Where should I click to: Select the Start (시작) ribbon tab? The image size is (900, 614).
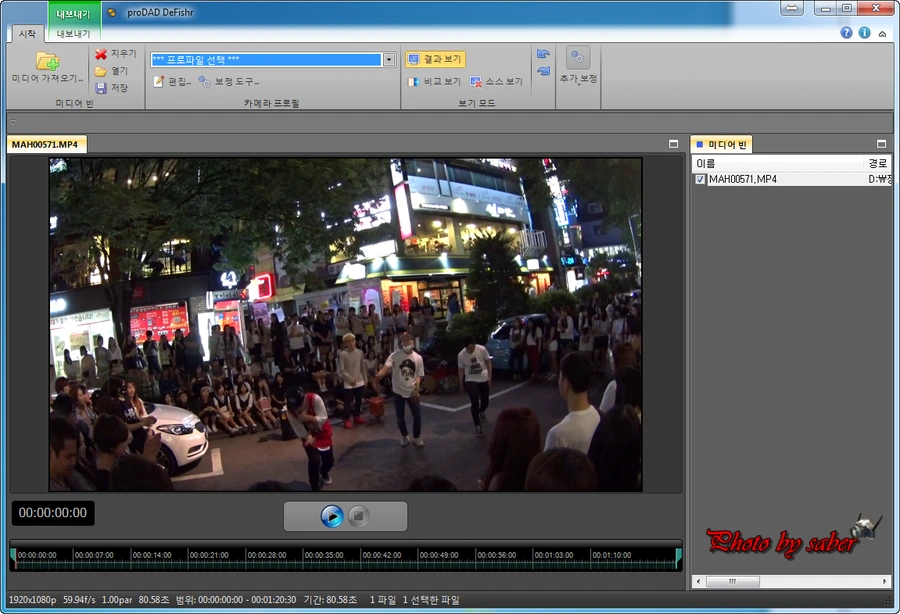coord(27,33)
